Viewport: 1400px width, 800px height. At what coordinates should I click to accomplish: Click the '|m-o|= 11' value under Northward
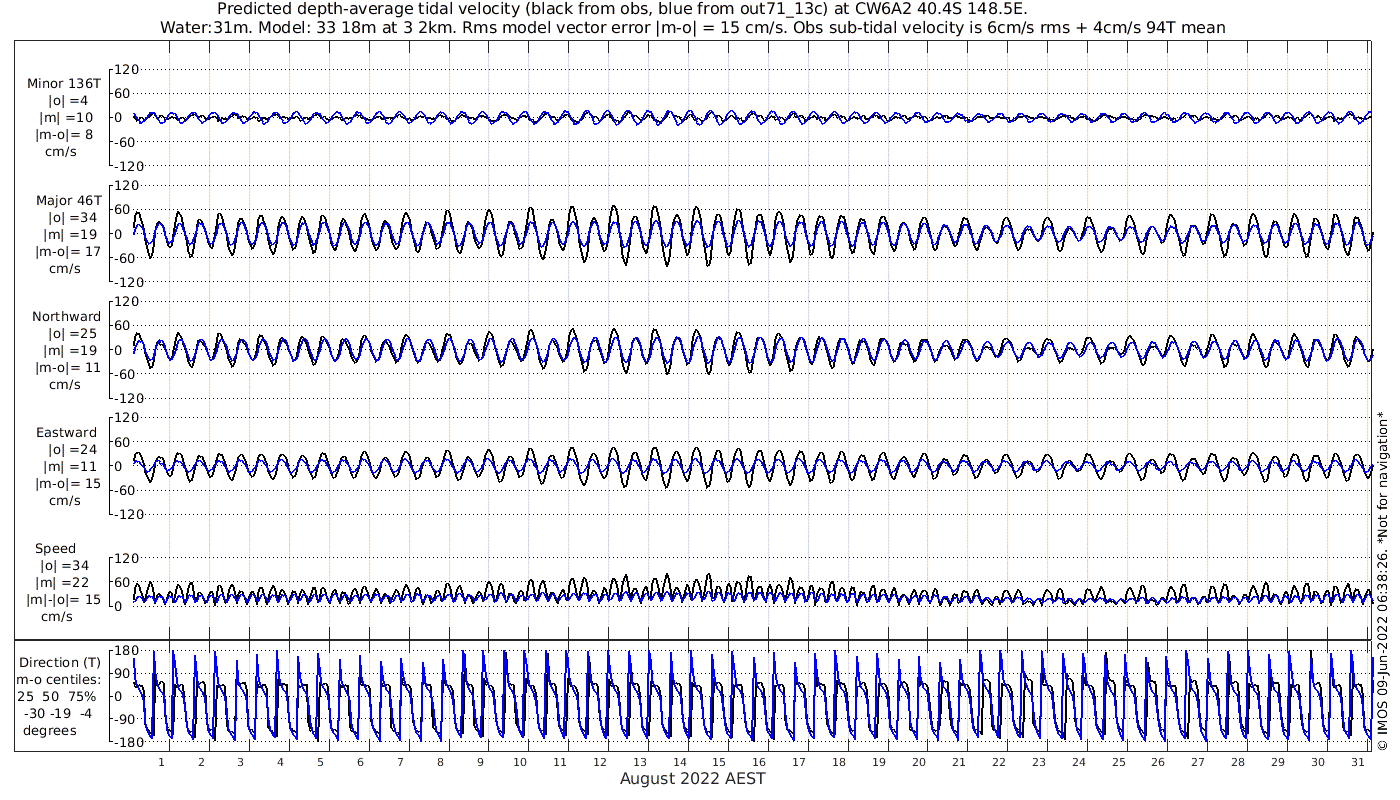(x=68, y=367)
